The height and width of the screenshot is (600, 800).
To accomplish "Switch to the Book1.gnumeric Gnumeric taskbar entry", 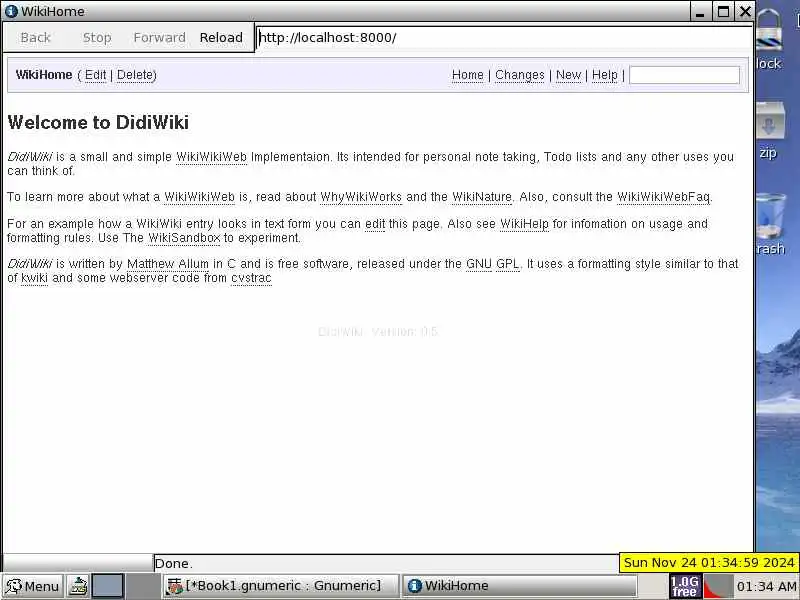I will coord(280,586).
